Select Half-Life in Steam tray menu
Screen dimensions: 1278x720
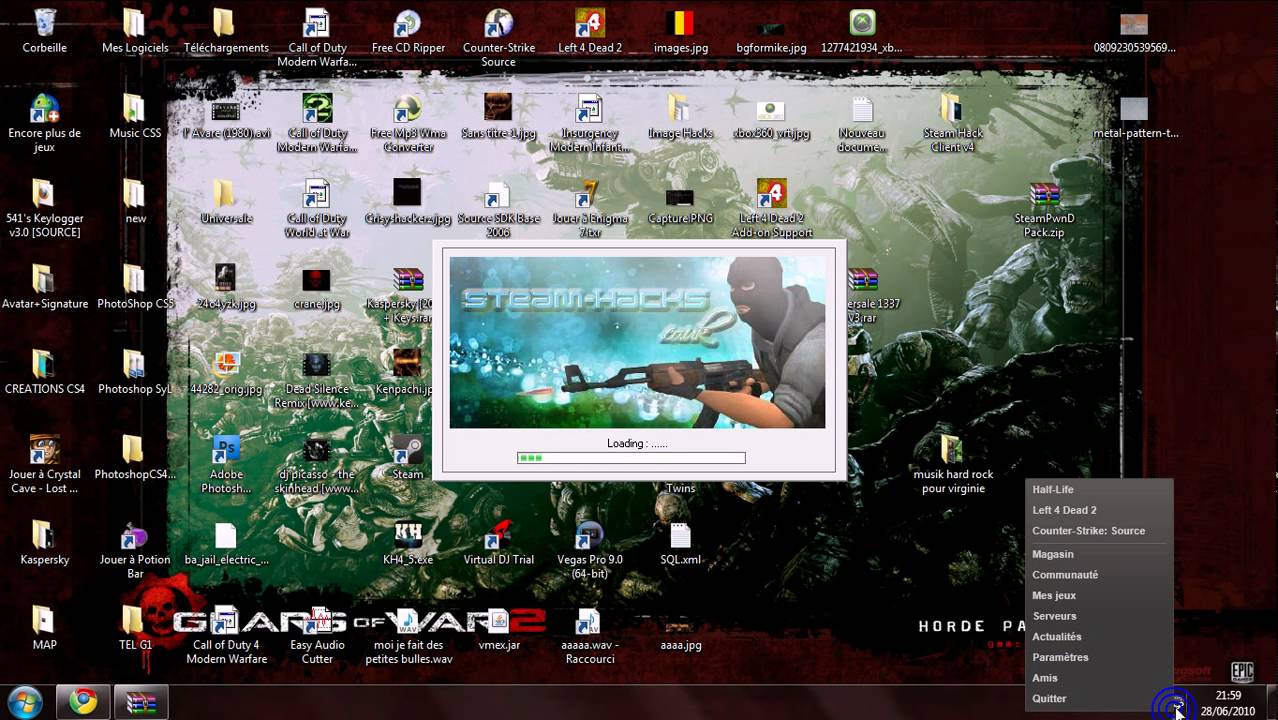(1052, 489)
